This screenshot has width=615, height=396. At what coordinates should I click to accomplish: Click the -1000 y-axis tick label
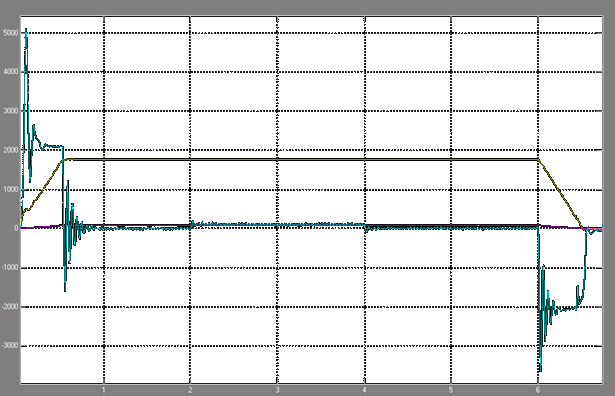[x=10, y=268]
